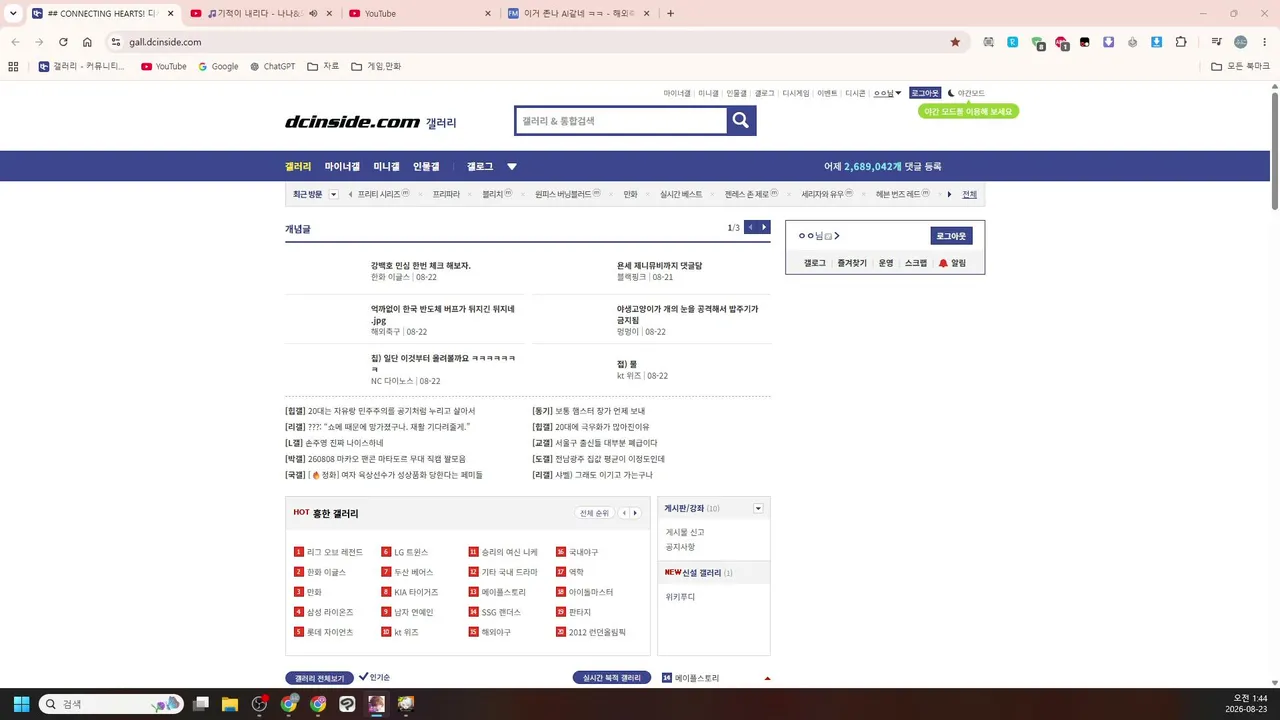This screenshot has width=1280, height=720.
Task: Open new gallery 위키푸디
Action: click(680, 596)
